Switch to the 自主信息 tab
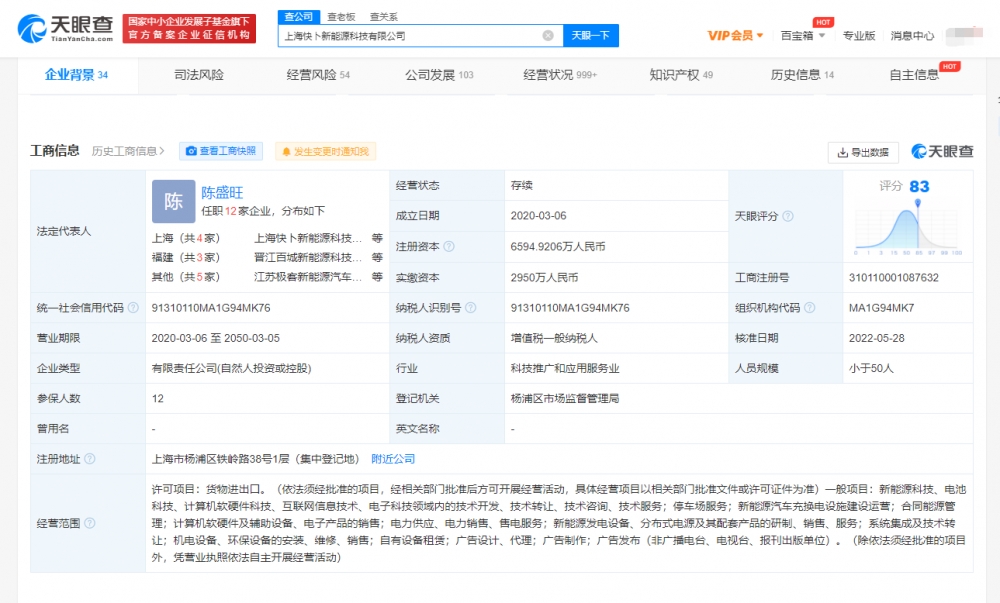 click(x=914, y=75)
